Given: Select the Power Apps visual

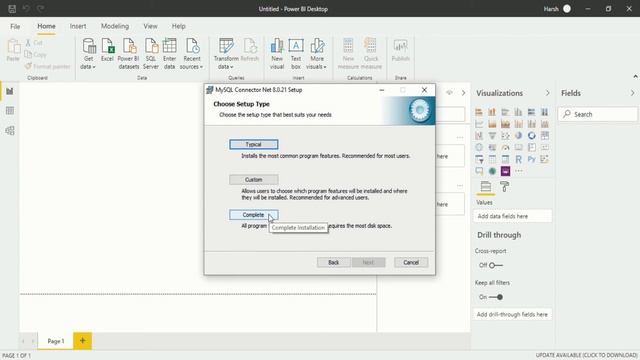Looking at the screenshot, I should click(505, 171).
